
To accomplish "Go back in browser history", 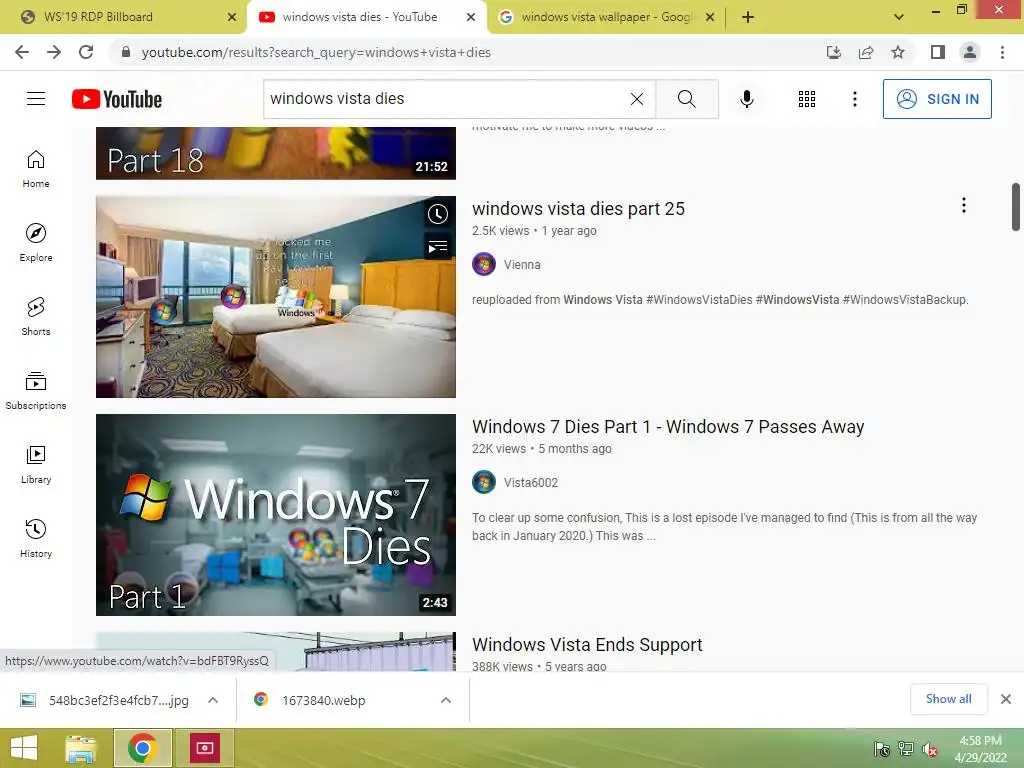I will tap(22, 52).
